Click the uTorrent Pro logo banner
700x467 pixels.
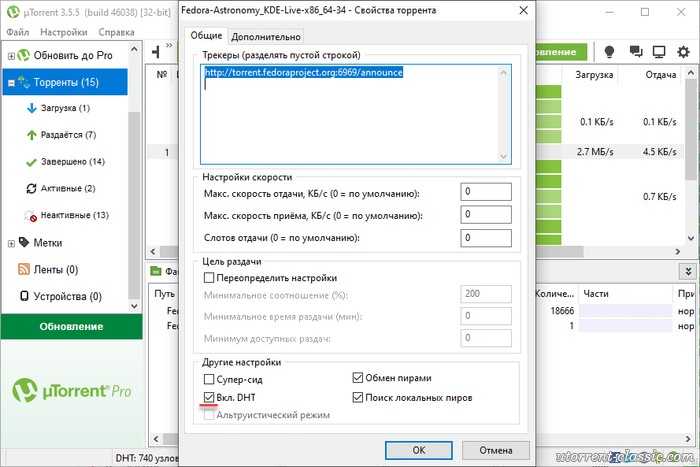coord(71,390)
